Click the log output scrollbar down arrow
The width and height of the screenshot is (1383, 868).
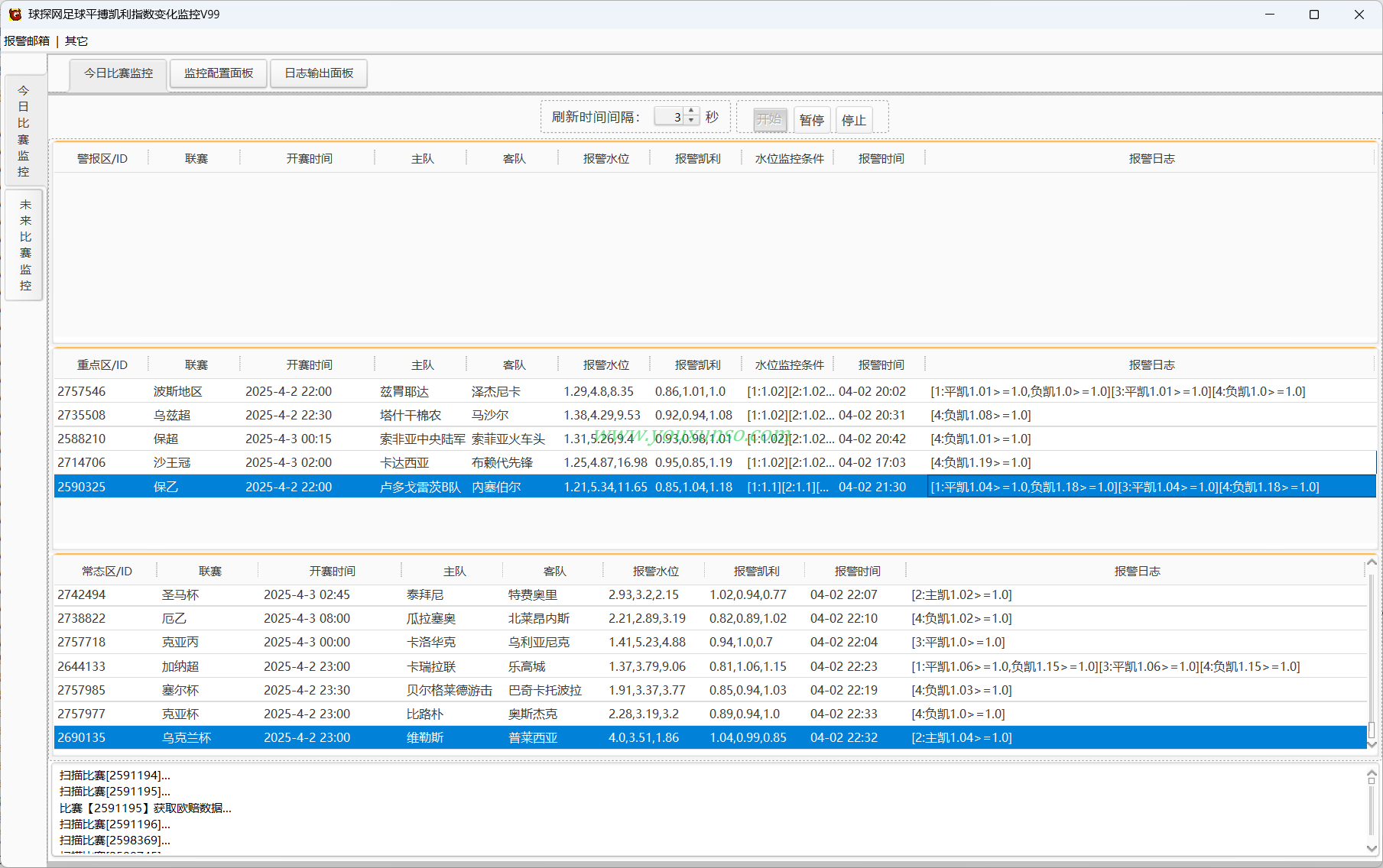click(1372, 848)
